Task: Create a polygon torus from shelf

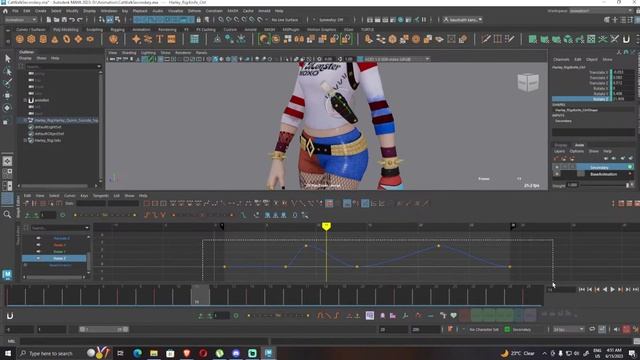Action: pos(67,39)
